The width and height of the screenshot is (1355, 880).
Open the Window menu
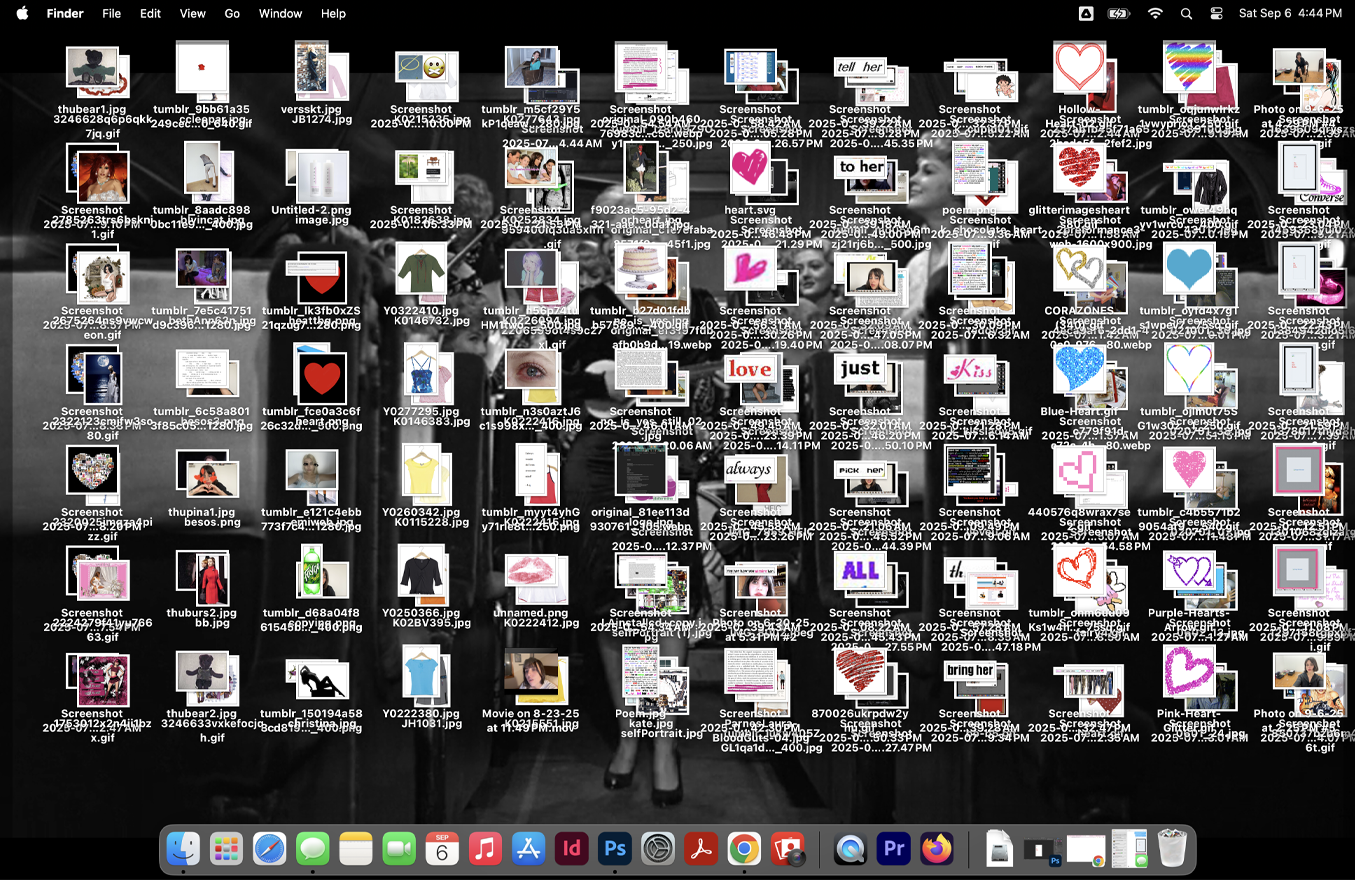pyautogui.click(x=280, y=14)
